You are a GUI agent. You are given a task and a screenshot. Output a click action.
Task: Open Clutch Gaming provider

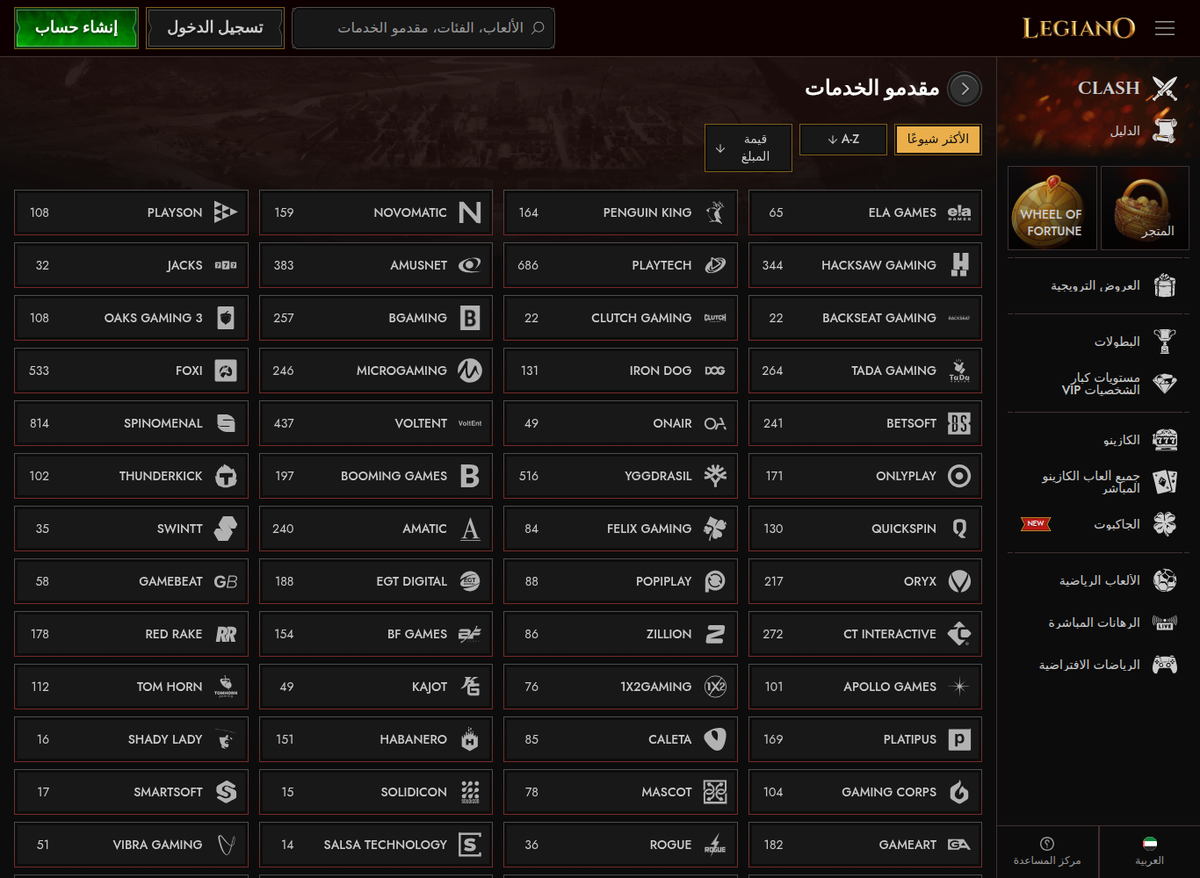pos(620,318)
